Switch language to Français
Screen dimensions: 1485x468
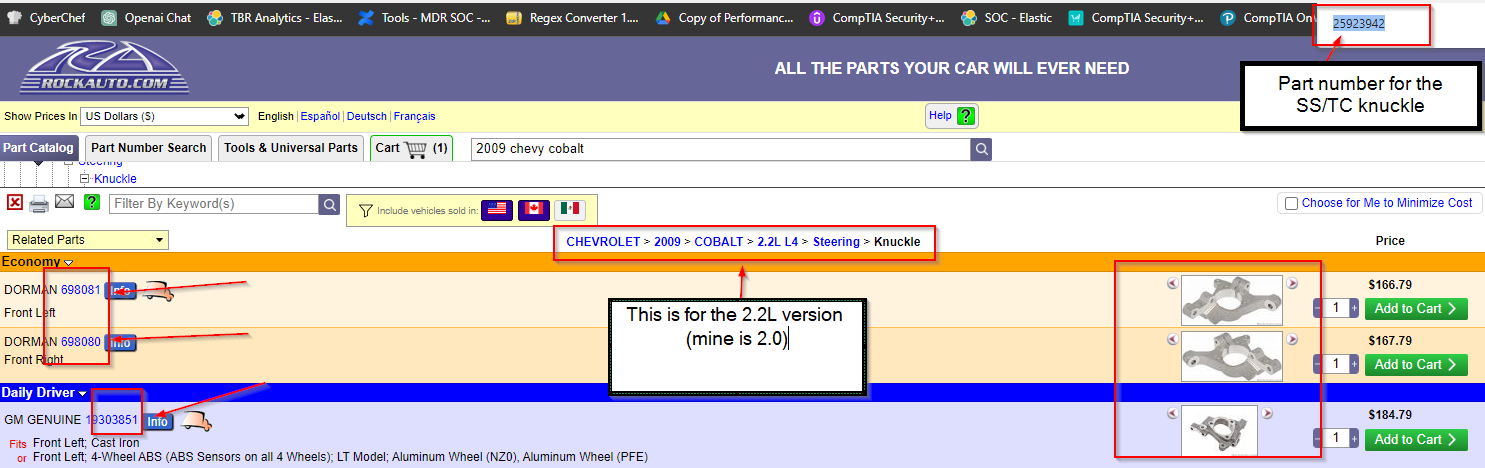point(414,116)
